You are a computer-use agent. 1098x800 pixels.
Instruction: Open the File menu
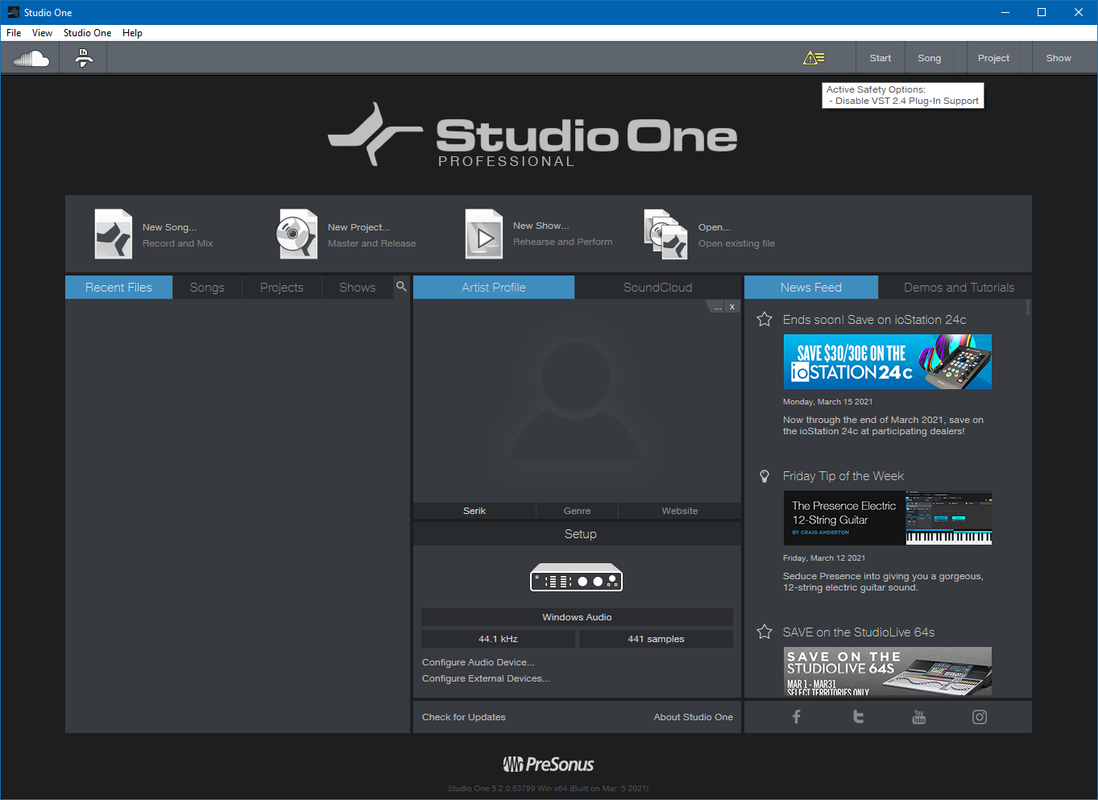pyautogui.click(x=13, y=33)
